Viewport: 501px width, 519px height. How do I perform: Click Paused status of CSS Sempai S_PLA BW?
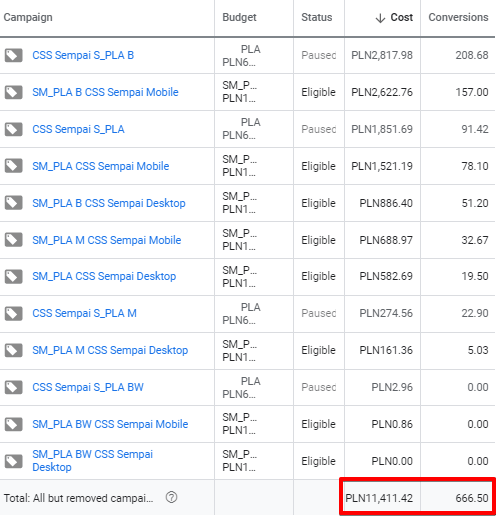click(319, 387)
